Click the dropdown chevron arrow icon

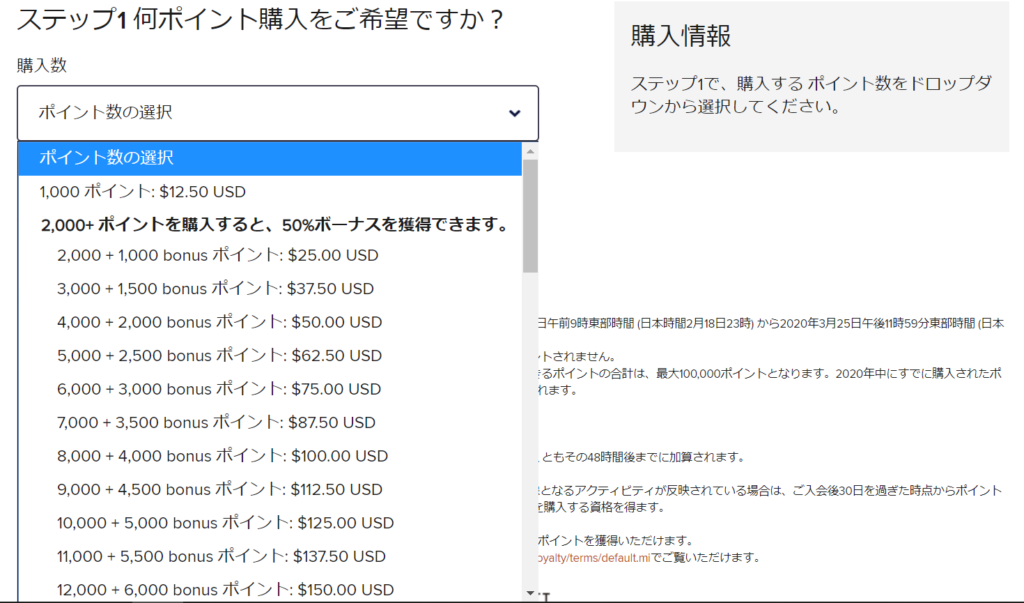pos(514,113)
